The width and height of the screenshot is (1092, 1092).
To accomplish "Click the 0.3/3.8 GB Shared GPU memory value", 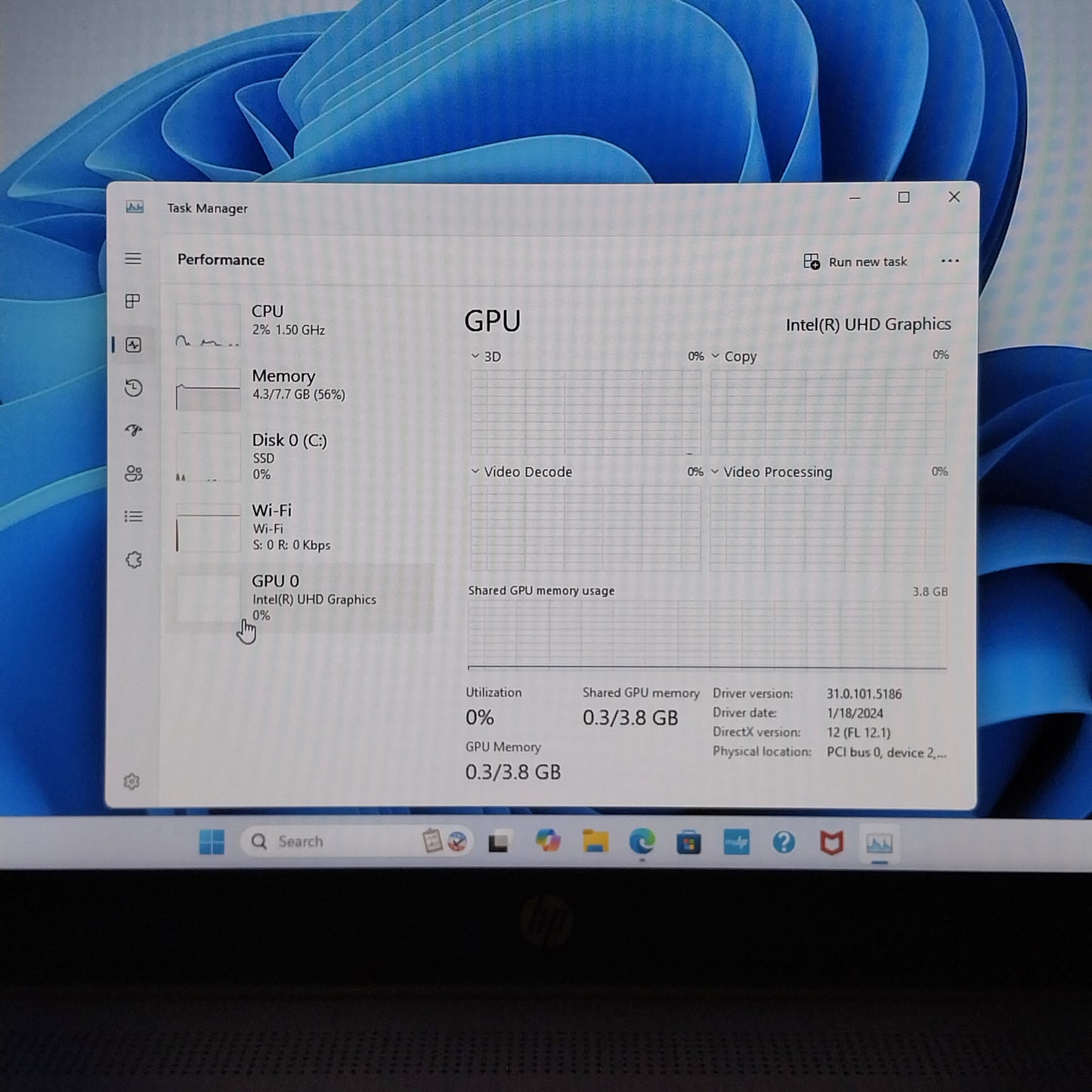I will pyautogui.click(x=630, y=718).
